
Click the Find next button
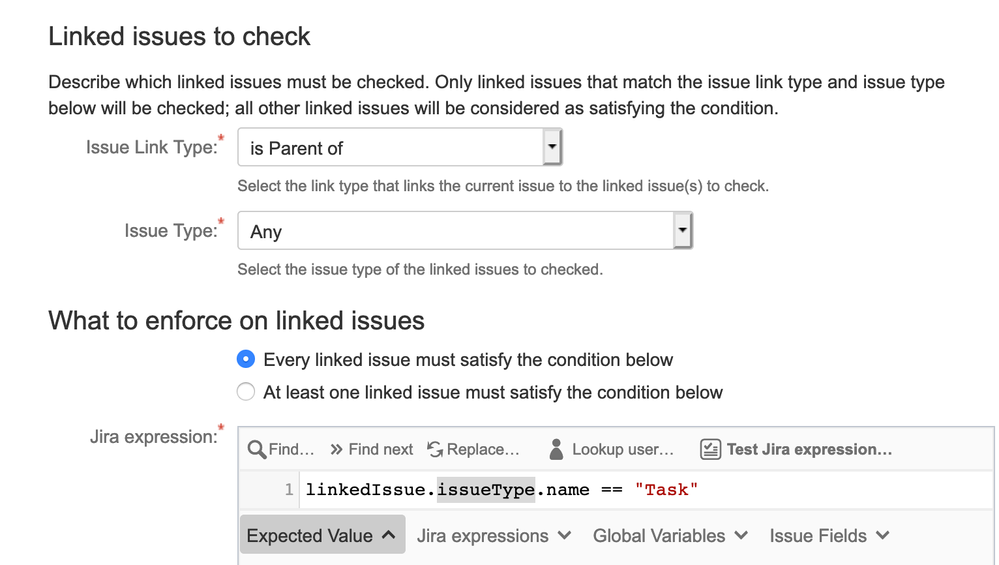pyautogui.click(x=371, y=450)
